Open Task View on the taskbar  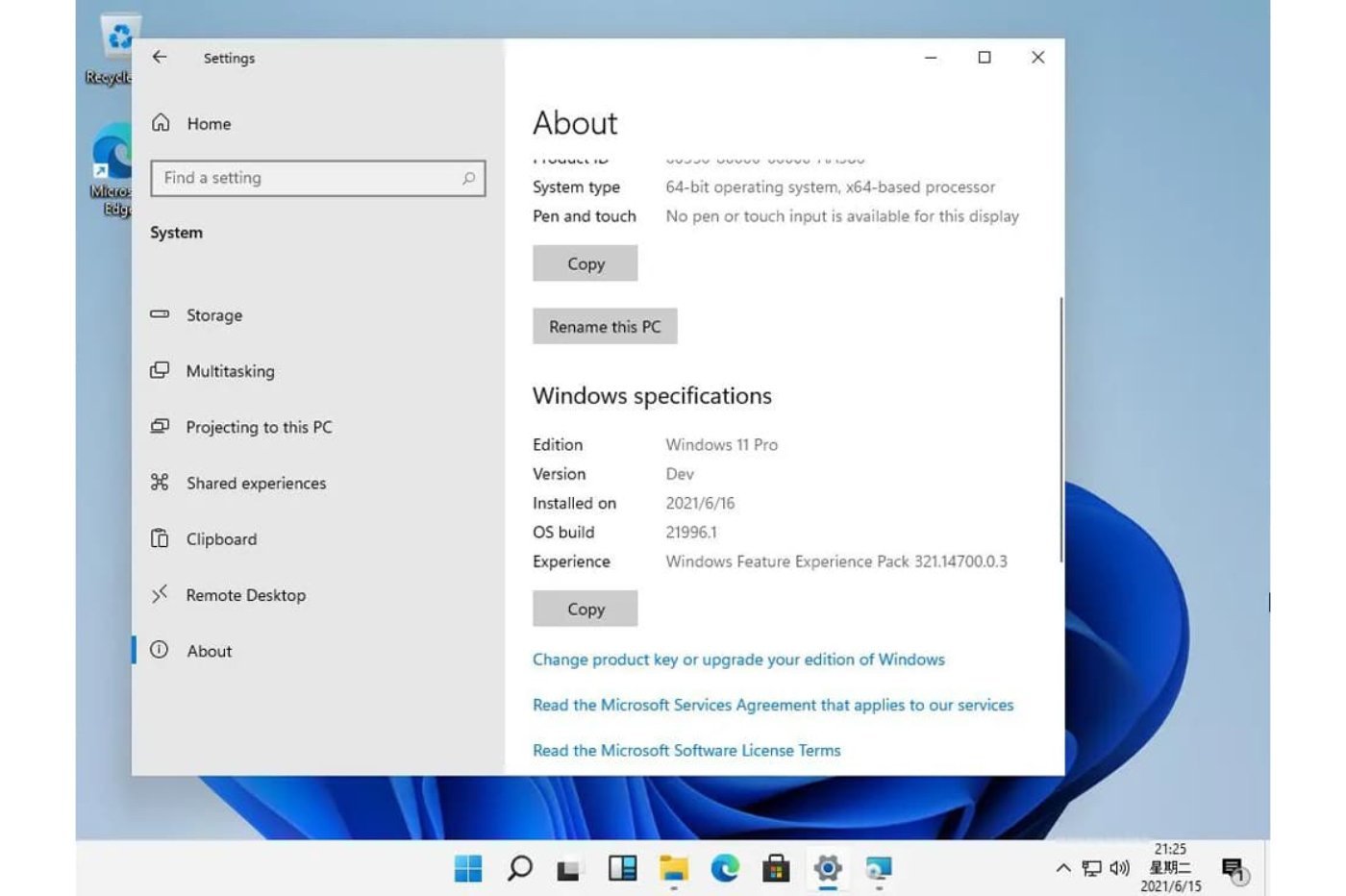coord(570,869)
